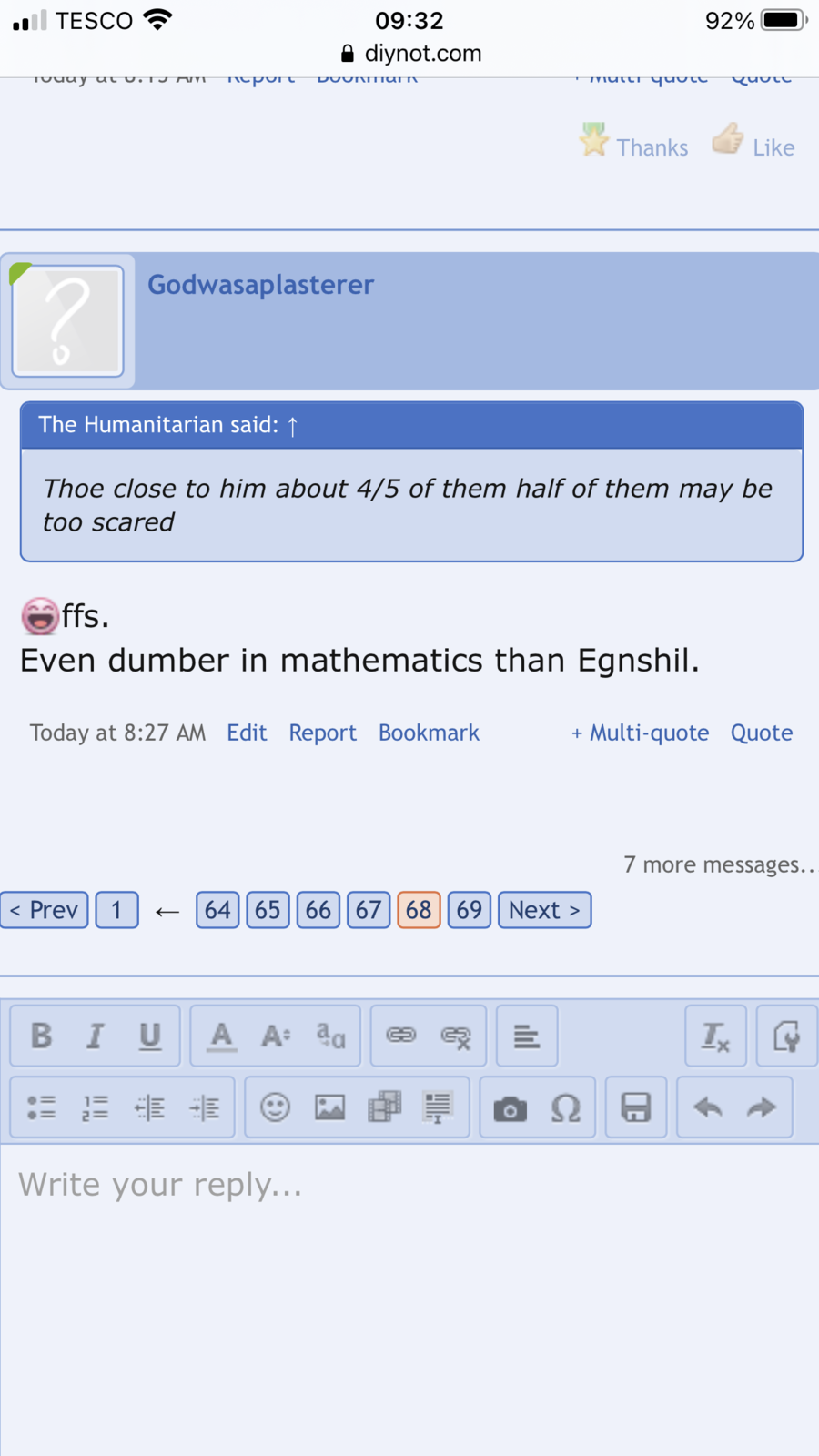
Task: Undo the last edit
Action: pyautogui.click(x=707, y=1107)
